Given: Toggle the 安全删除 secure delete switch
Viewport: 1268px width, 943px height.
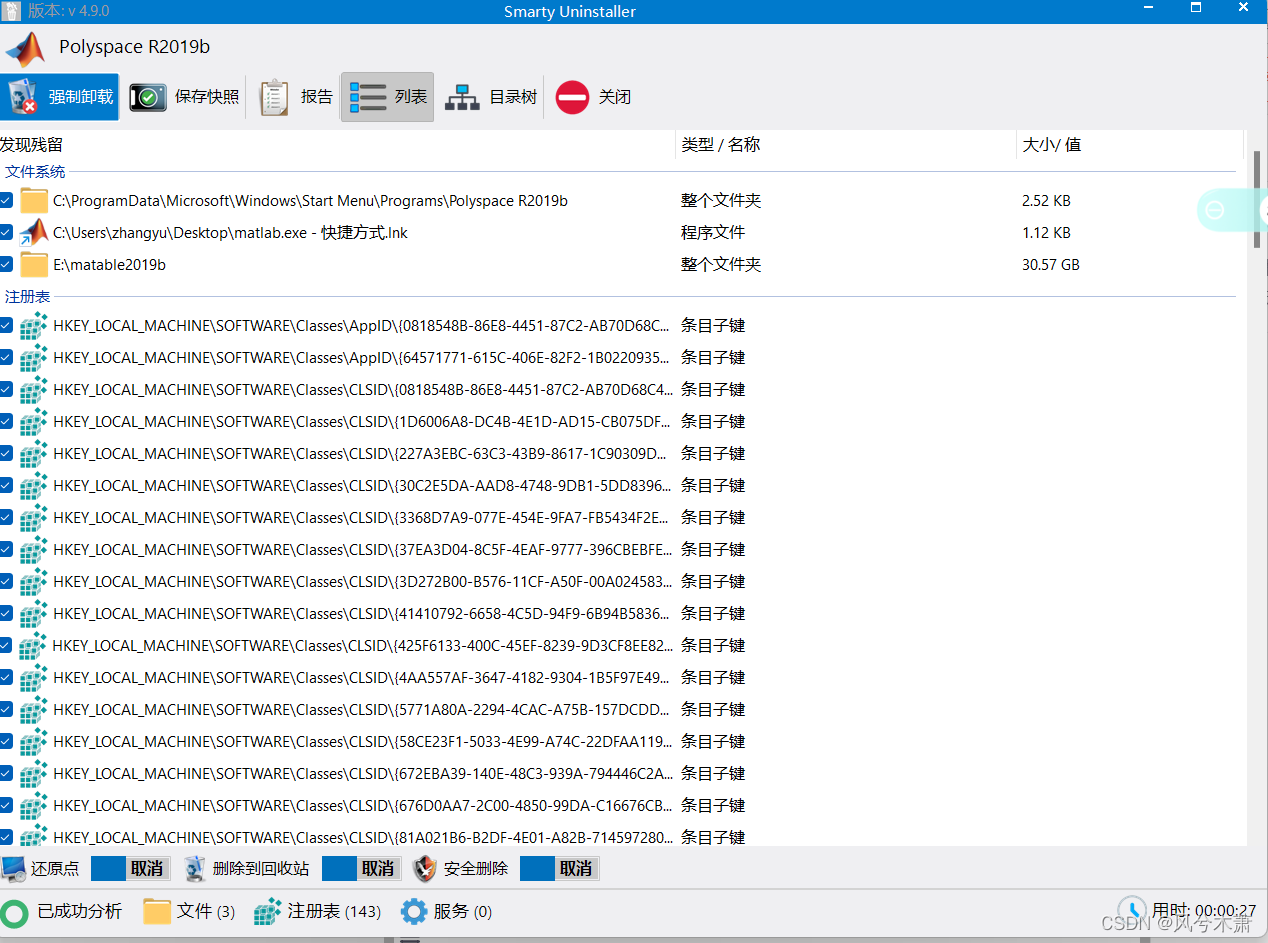Looking at the screenshot, I should click(x=559, y=868).
